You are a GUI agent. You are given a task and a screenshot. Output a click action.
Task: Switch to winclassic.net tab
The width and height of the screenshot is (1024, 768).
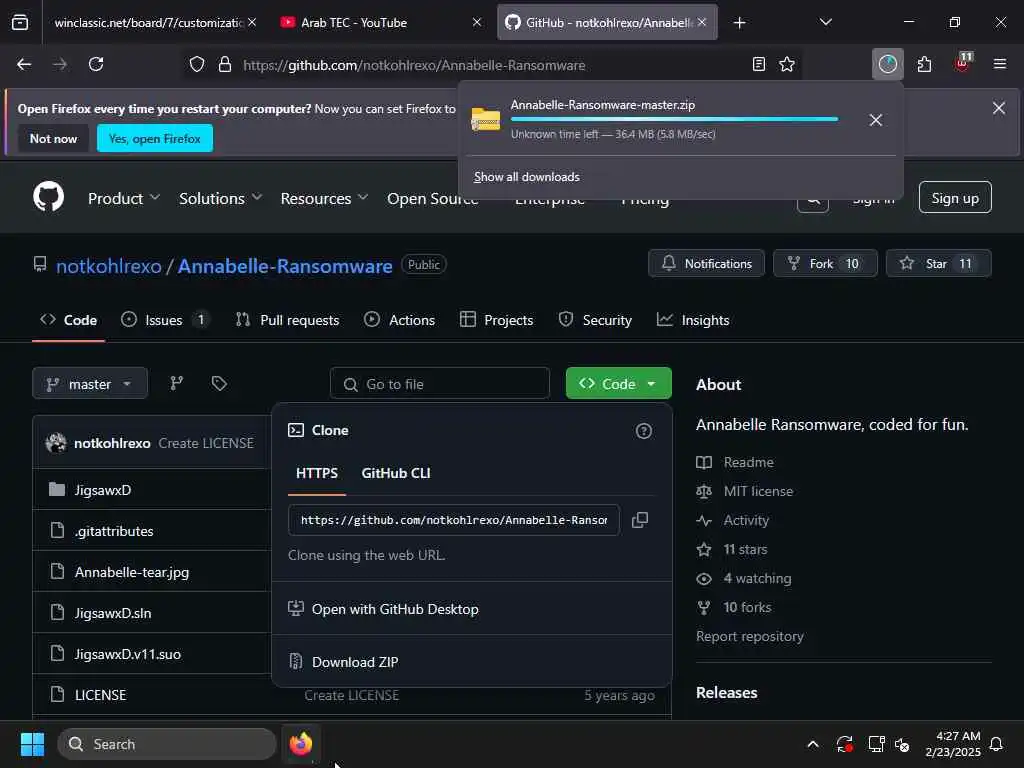click(x=148, y=22)
